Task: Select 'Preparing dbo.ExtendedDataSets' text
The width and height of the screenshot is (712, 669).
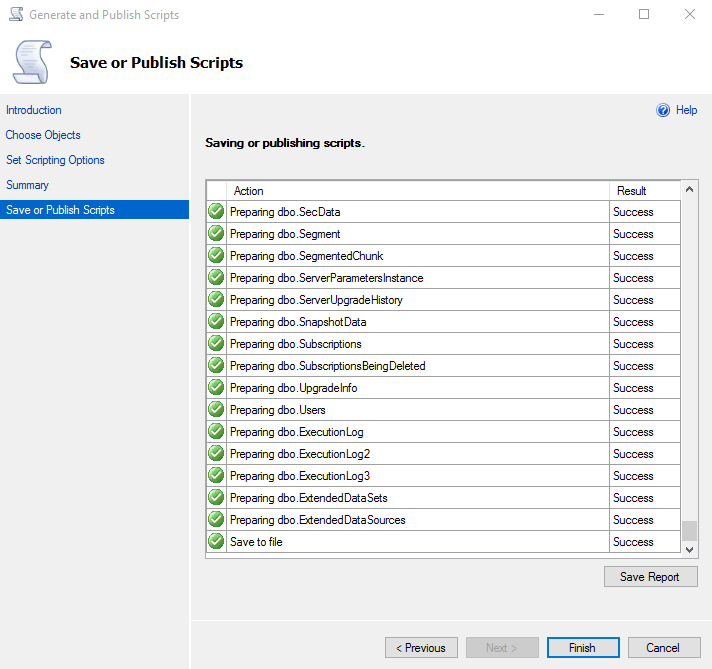Action: (309, 498)
